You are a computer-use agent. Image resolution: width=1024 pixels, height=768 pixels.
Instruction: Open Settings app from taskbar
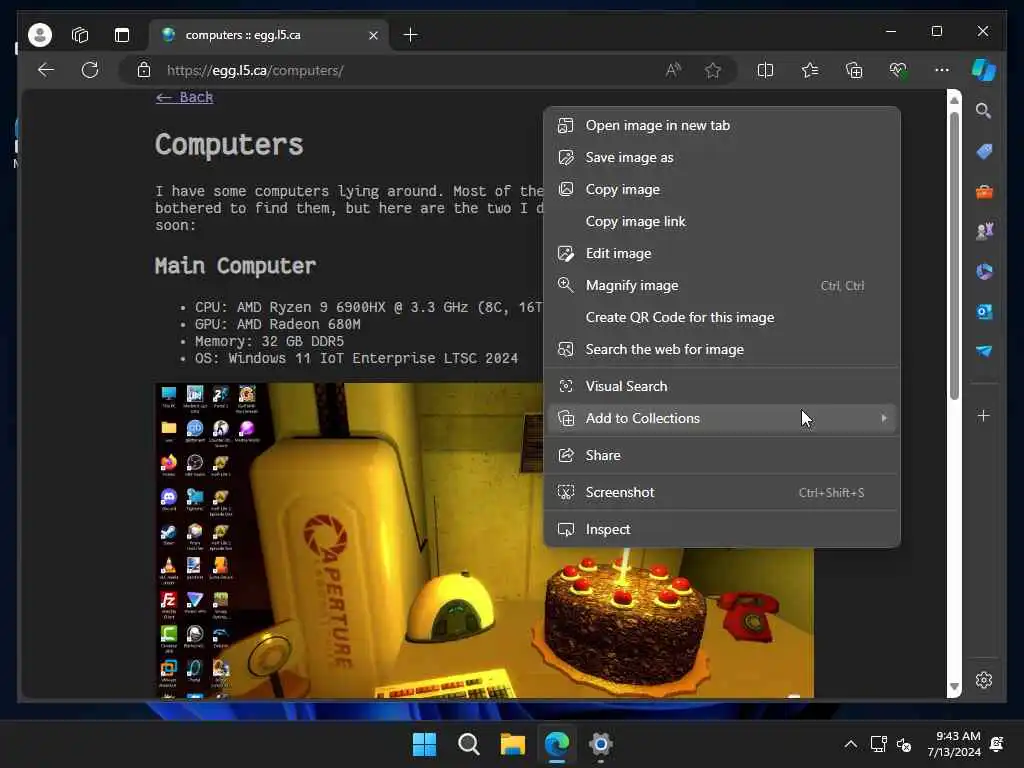click(x=600, y=744)
